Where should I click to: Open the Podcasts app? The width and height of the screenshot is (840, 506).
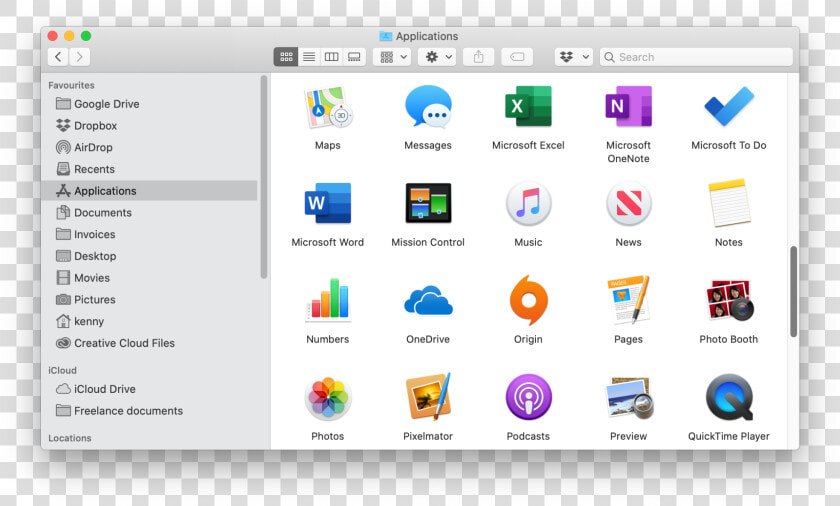point(528,397)
